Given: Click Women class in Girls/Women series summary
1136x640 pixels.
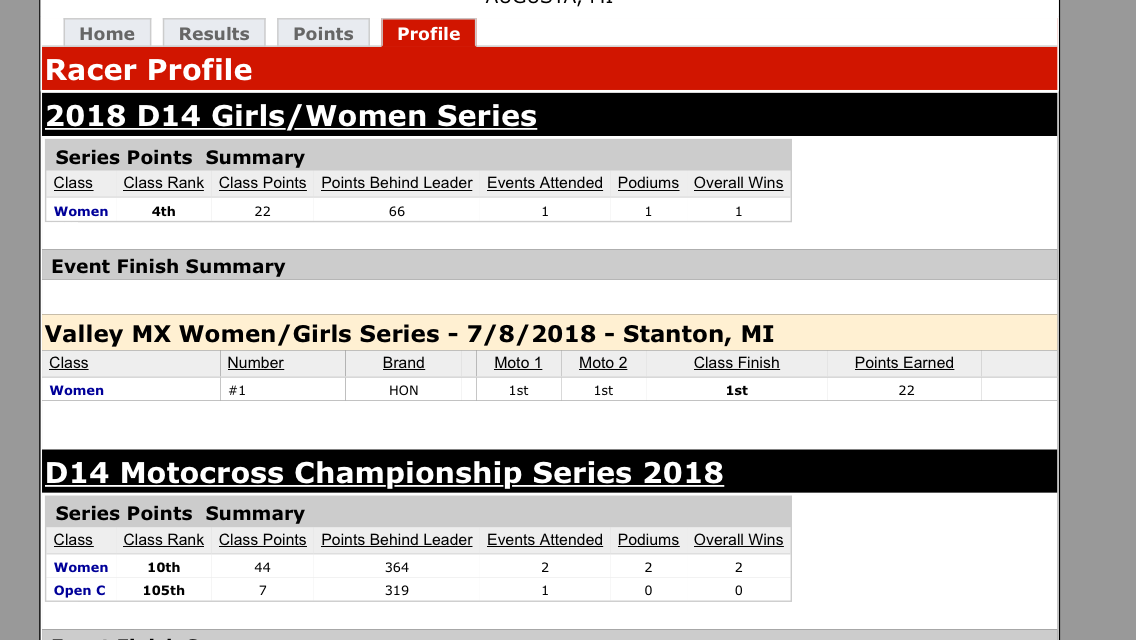Looking at the screenshot, I should coord(81,212).
